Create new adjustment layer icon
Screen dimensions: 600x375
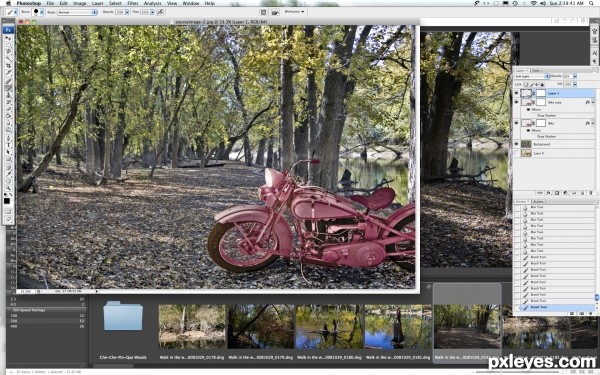[565, 193]
